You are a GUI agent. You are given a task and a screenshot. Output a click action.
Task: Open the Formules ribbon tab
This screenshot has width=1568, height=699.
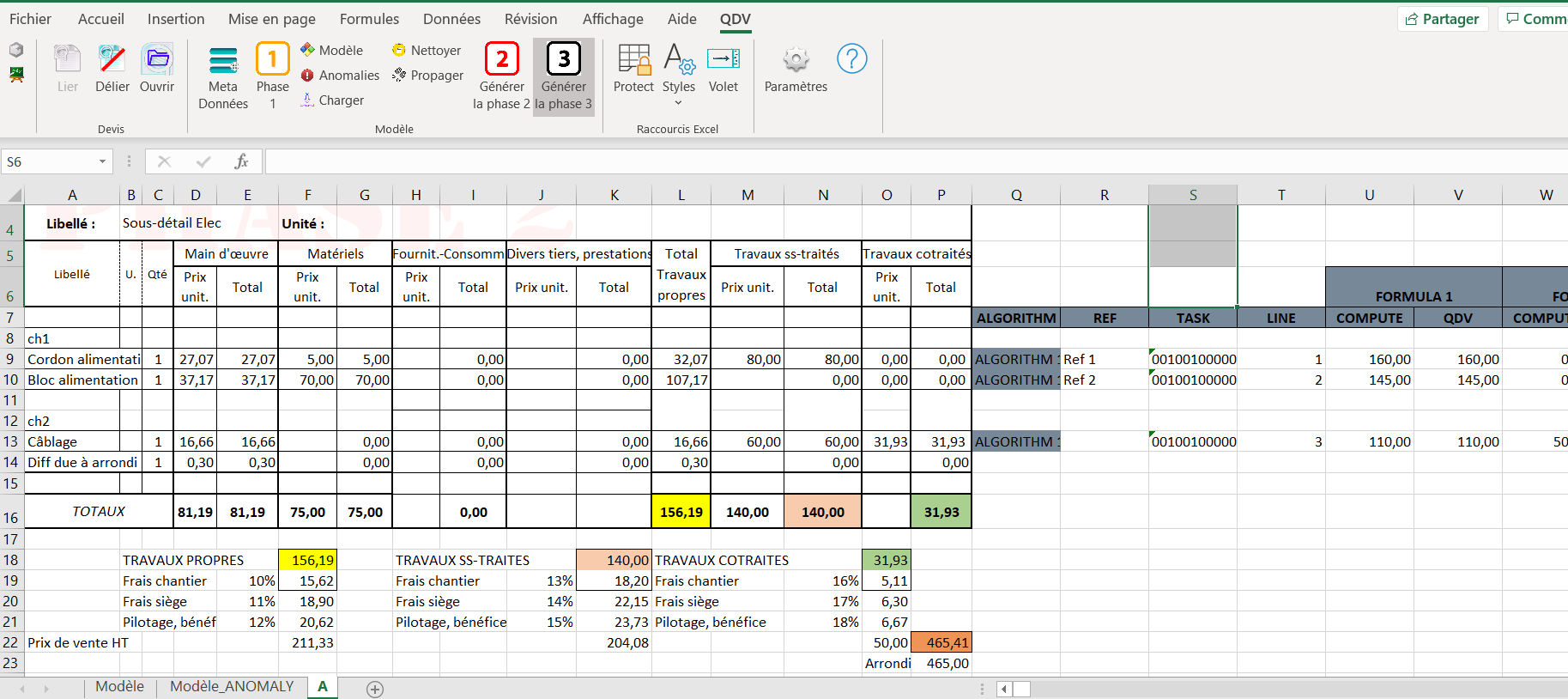(x=369, y=19)
